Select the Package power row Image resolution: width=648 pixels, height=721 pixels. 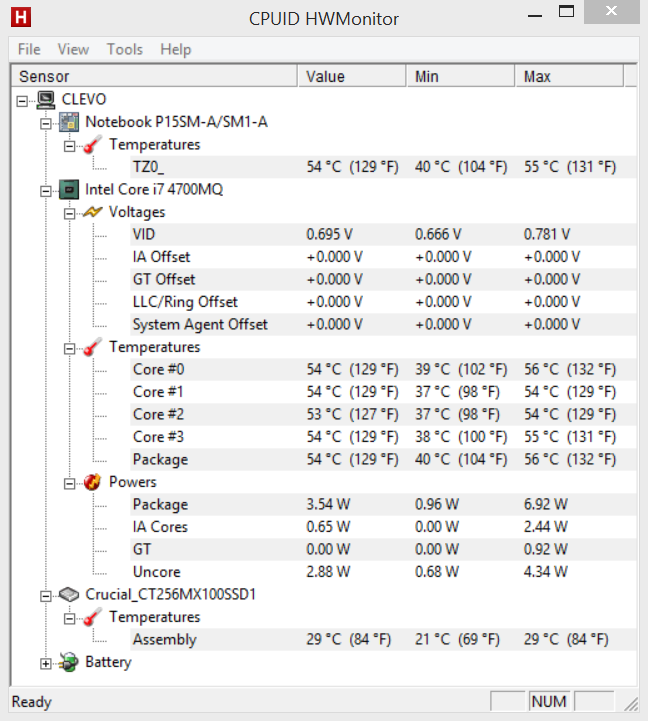[384, 504]
